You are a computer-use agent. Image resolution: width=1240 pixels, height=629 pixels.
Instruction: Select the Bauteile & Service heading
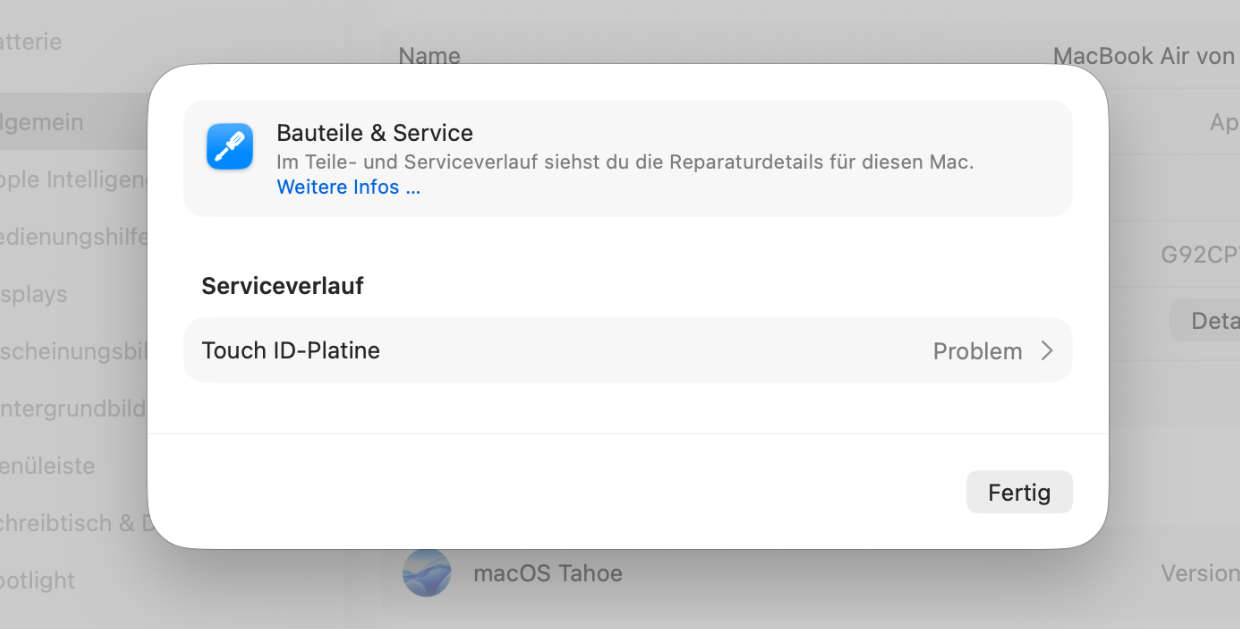(374, 132)
